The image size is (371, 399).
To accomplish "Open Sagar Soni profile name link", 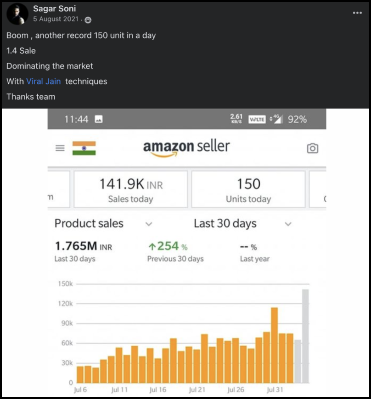I will pos(54,9).
